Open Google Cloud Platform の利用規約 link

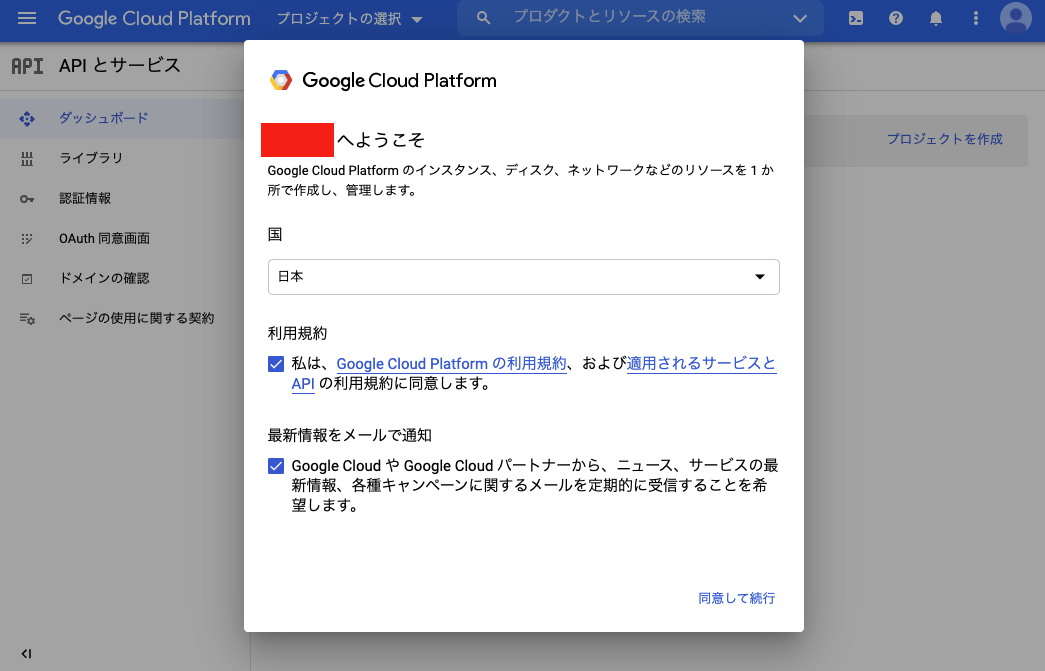tap(451, 364)
